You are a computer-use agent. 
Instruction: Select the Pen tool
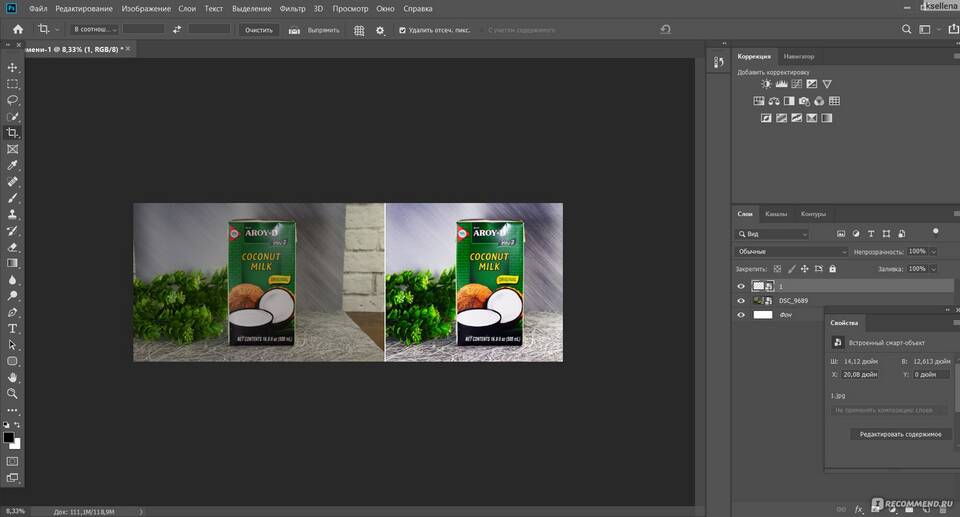pyautogui.click(x=12, y=312)
